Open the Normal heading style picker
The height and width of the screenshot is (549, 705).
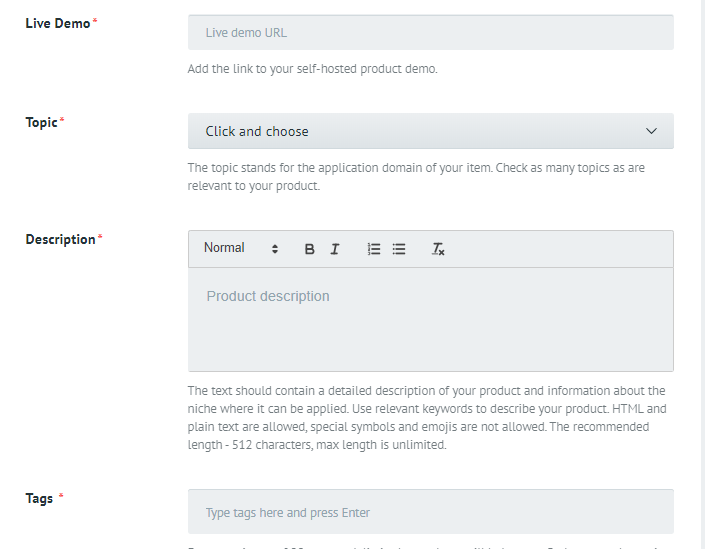tap(225, 248)
